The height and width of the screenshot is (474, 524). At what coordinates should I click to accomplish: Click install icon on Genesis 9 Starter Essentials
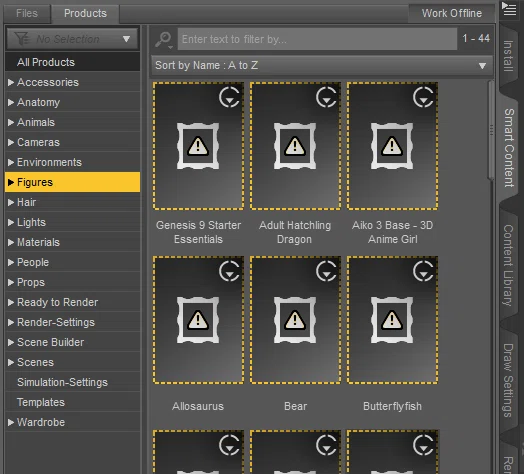coord(229,97)
